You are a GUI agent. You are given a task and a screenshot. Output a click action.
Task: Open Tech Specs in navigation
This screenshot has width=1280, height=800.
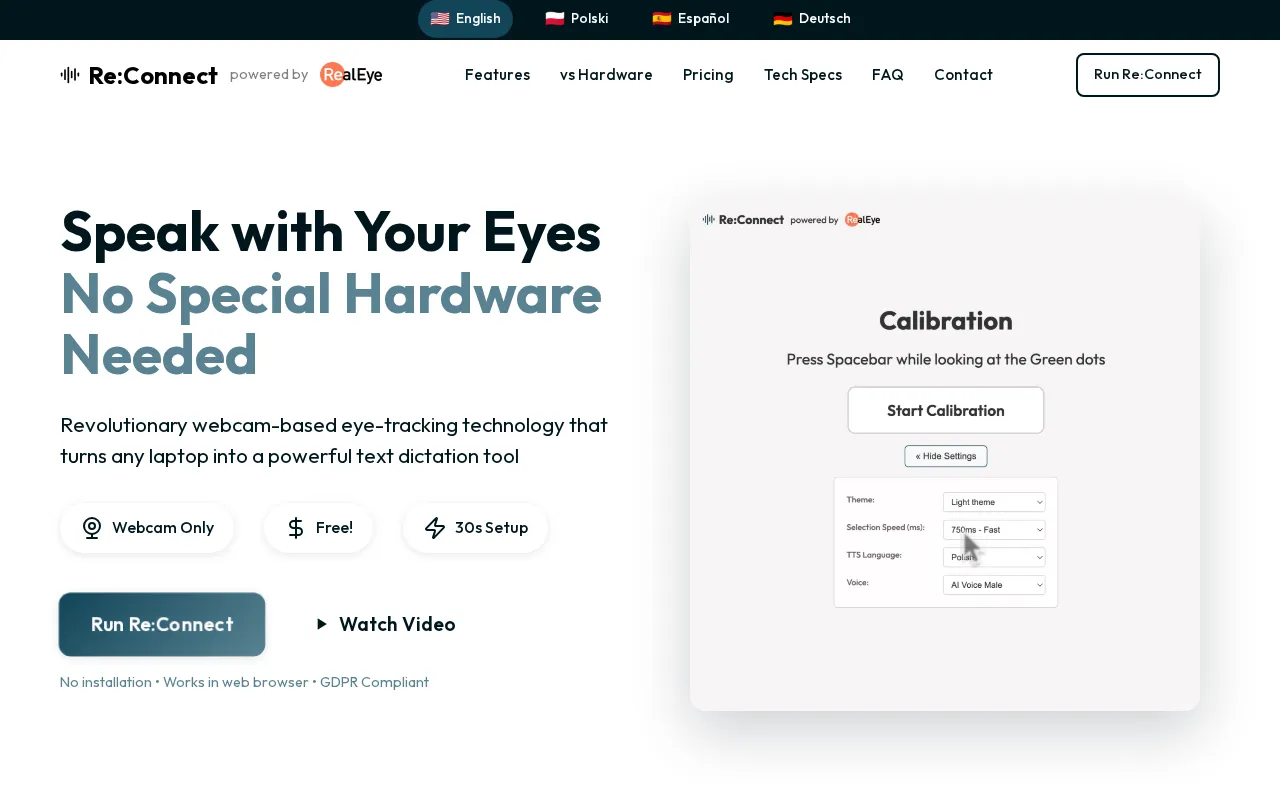803,75
